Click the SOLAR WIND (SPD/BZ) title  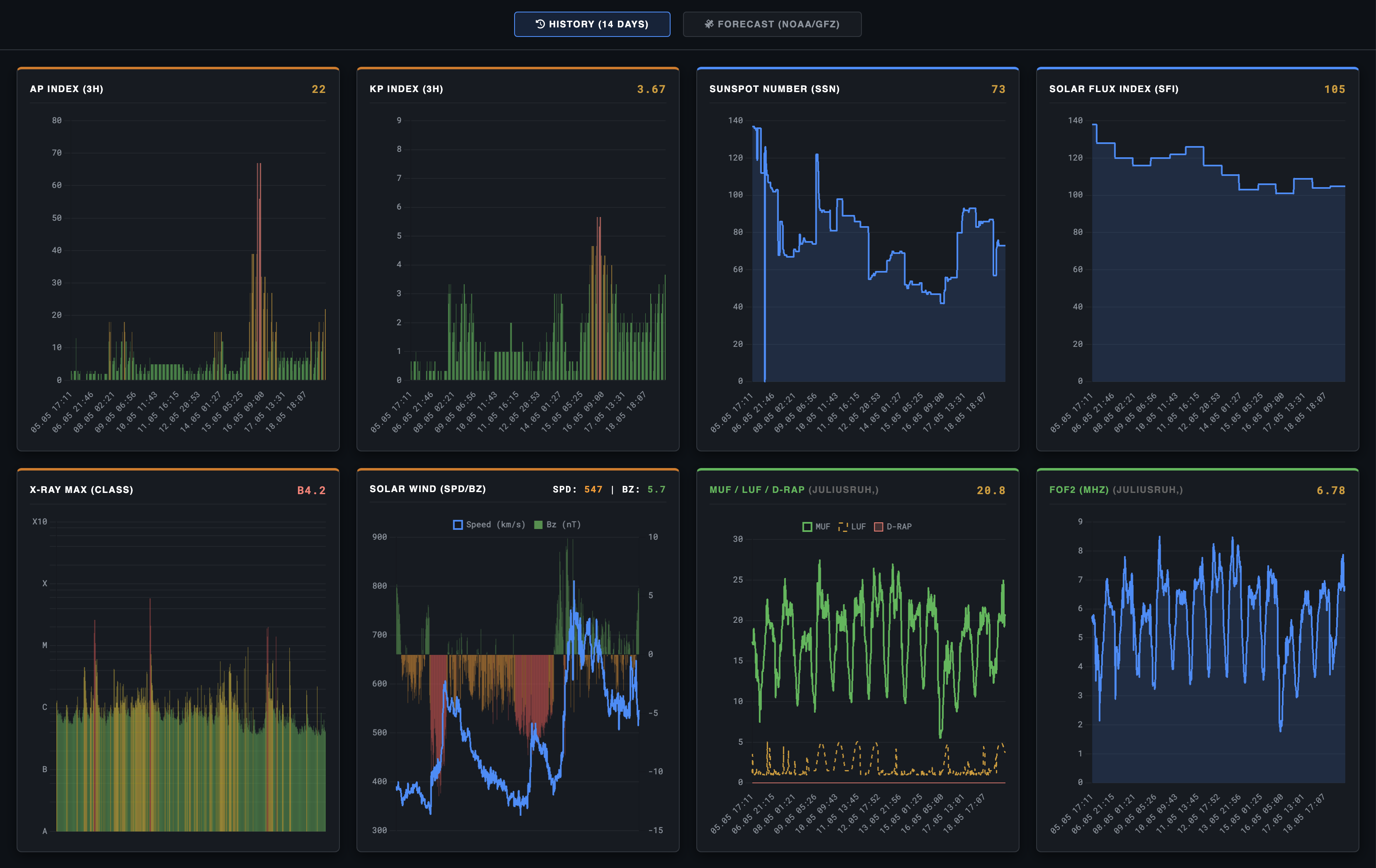click(x=427, y=489)
